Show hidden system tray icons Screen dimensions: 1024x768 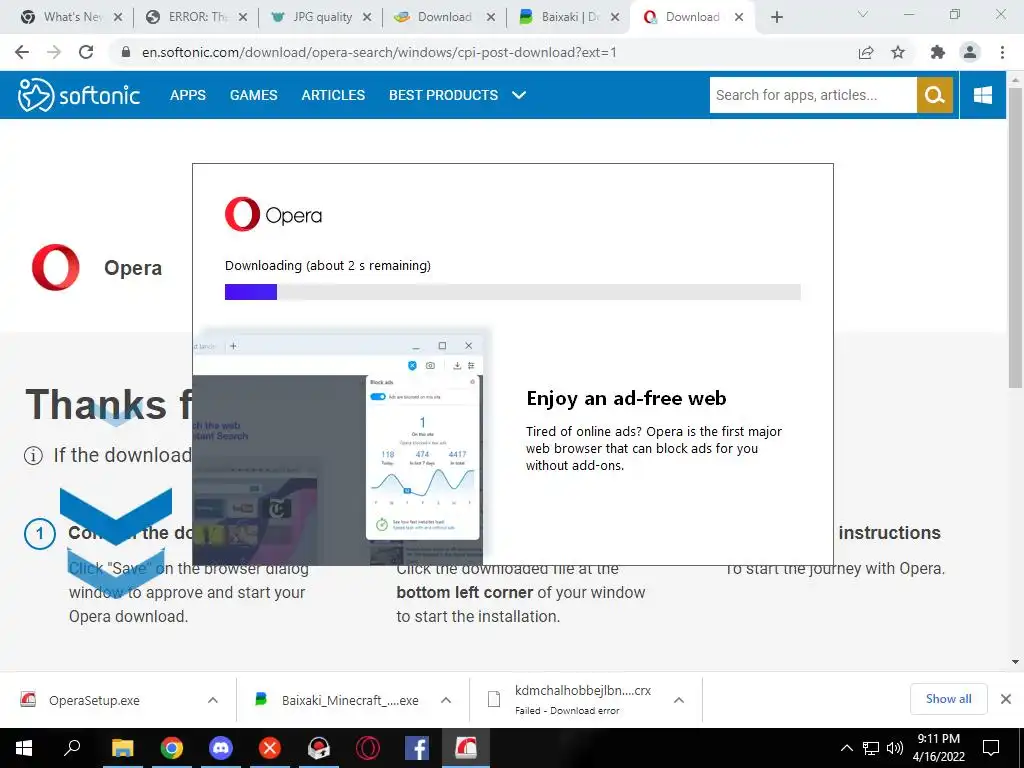click(846, 748)
